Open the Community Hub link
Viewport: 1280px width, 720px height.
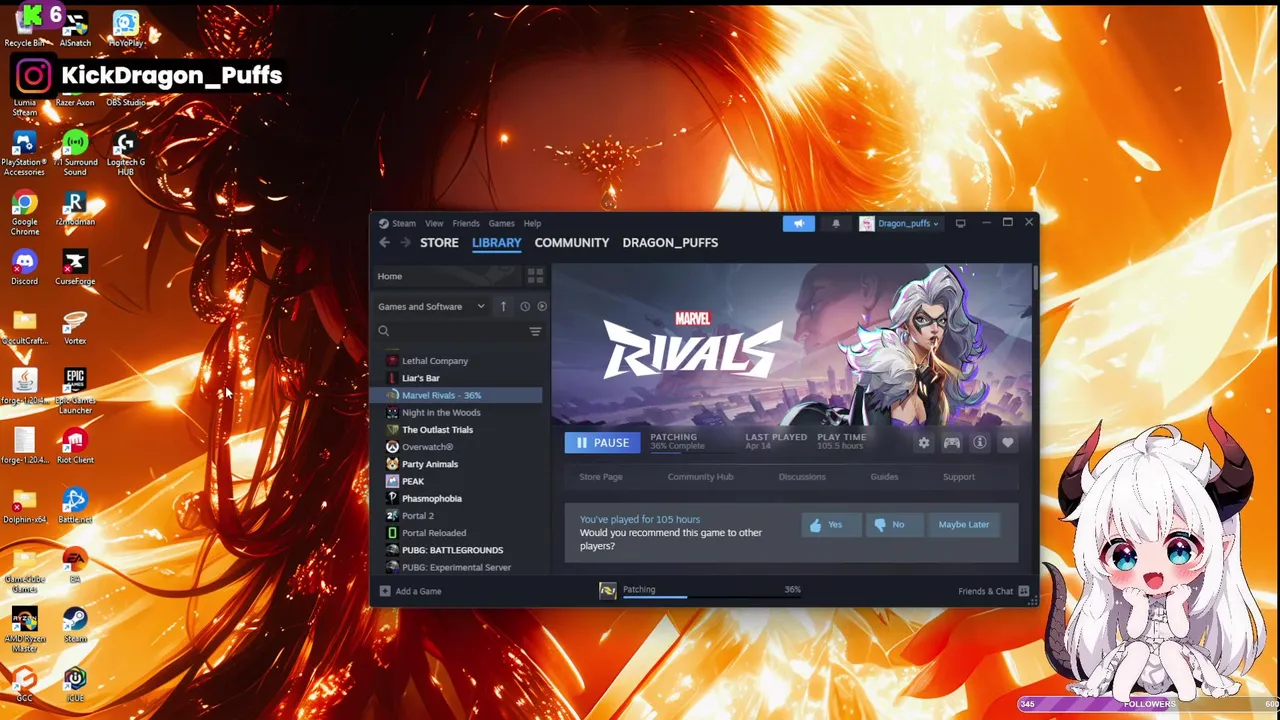click(x=700, y=477)
